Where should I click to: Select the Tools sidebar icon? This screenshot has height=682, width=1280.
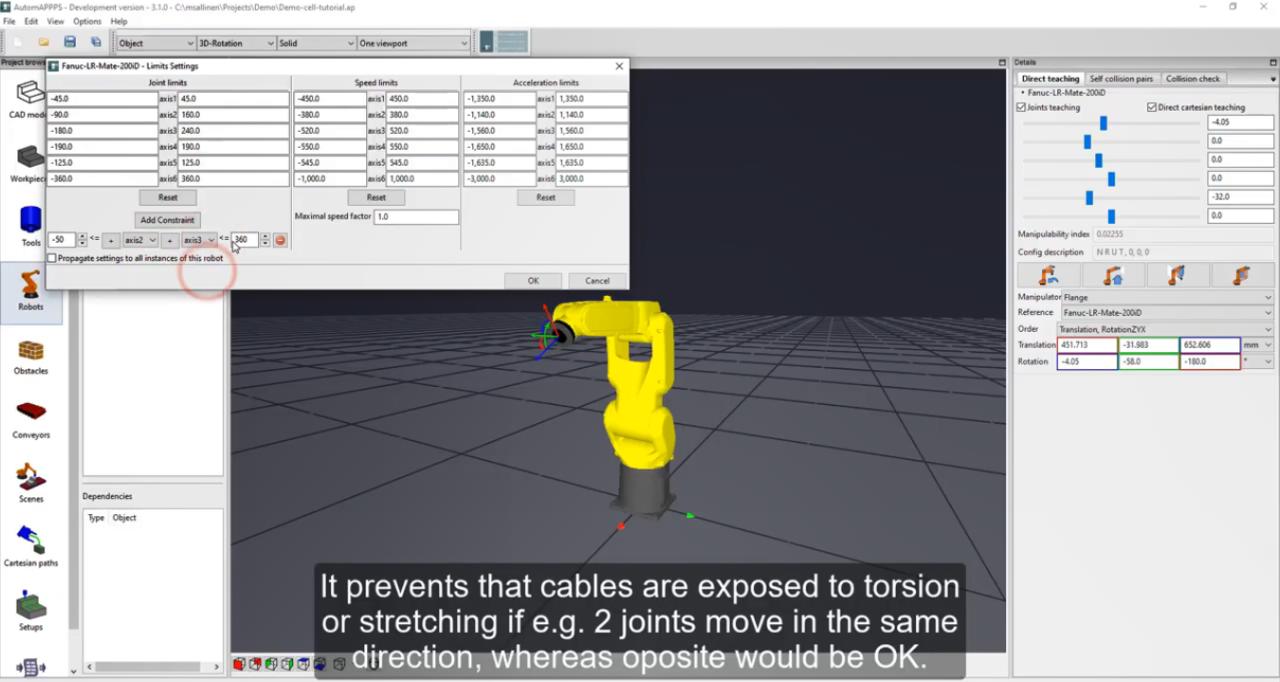click(x=30, y=224)
